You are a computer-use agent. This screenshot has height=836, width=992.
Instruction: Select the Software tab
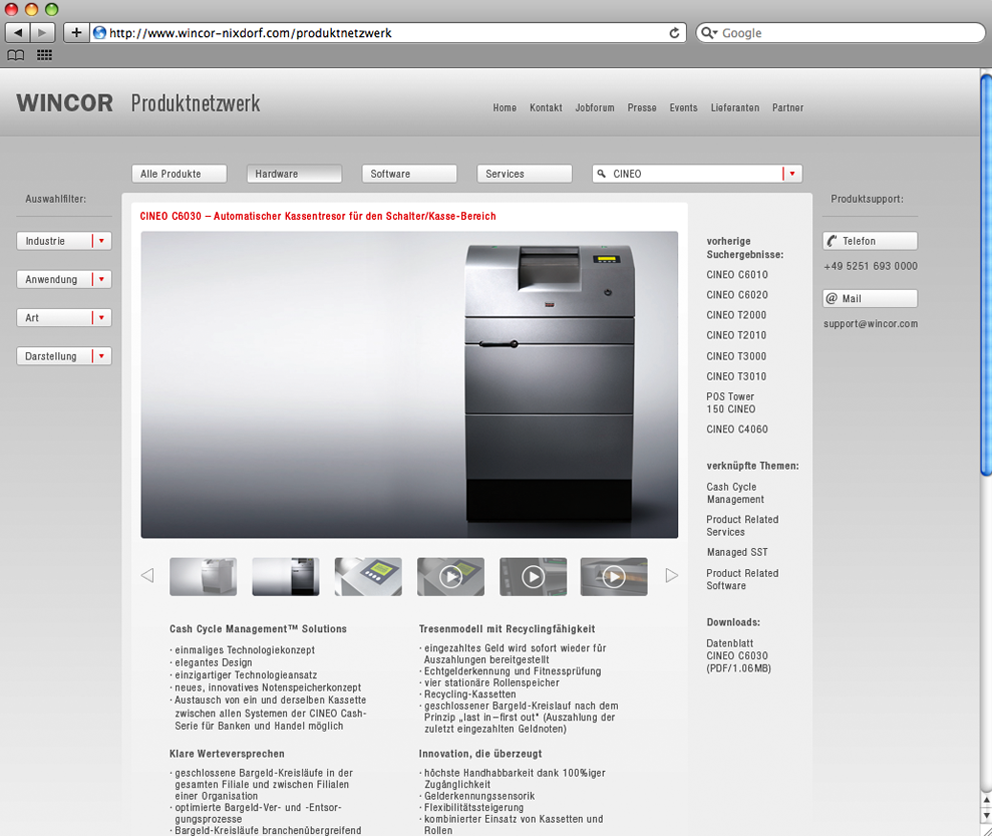(409, 174)
